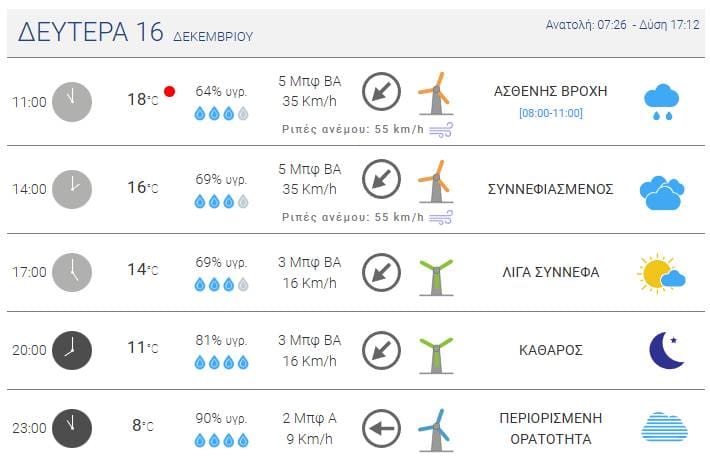Click the sun with cloud icon

[x=661, y=273]
